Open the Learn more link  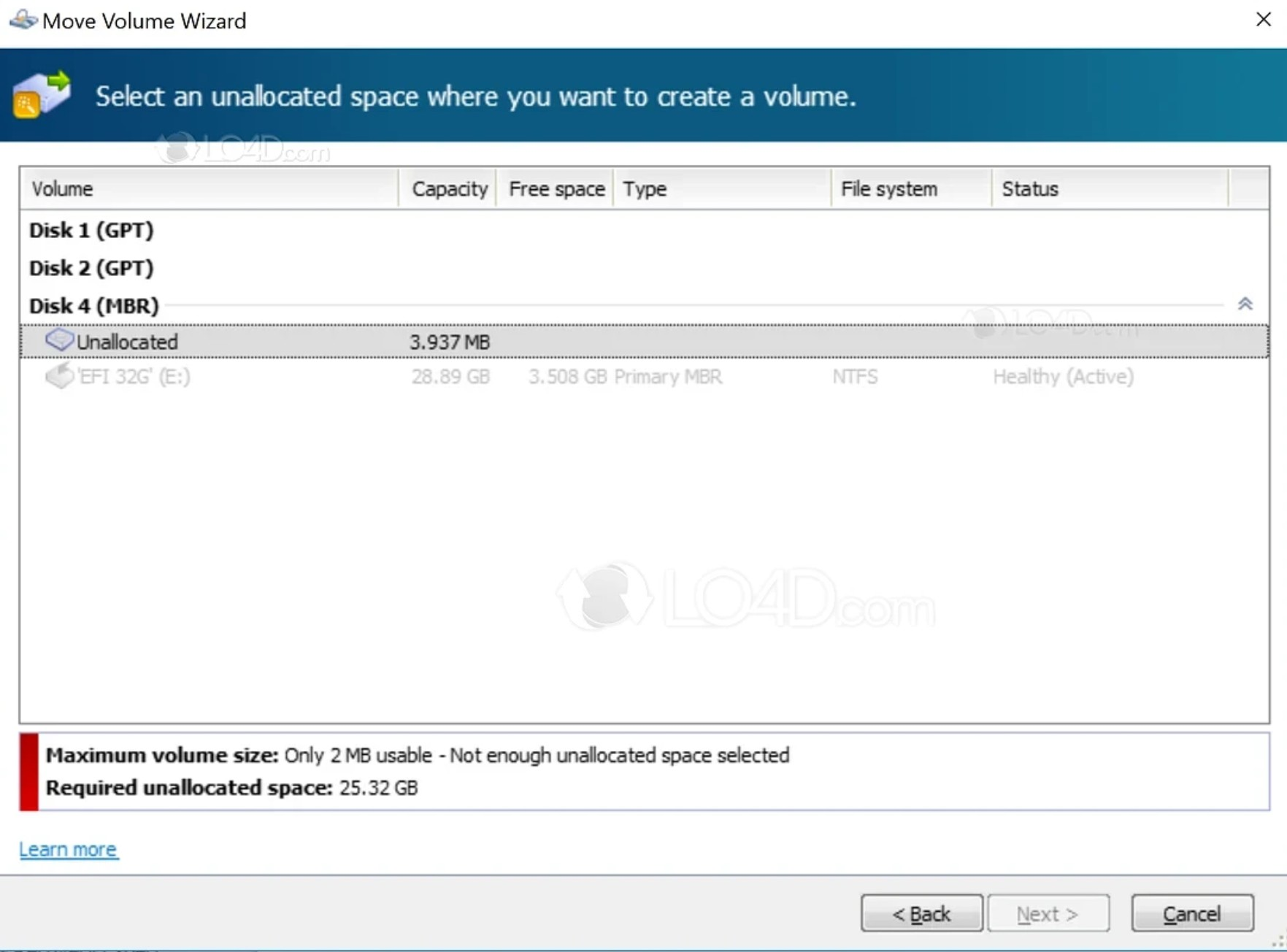[x=68, y=850]
